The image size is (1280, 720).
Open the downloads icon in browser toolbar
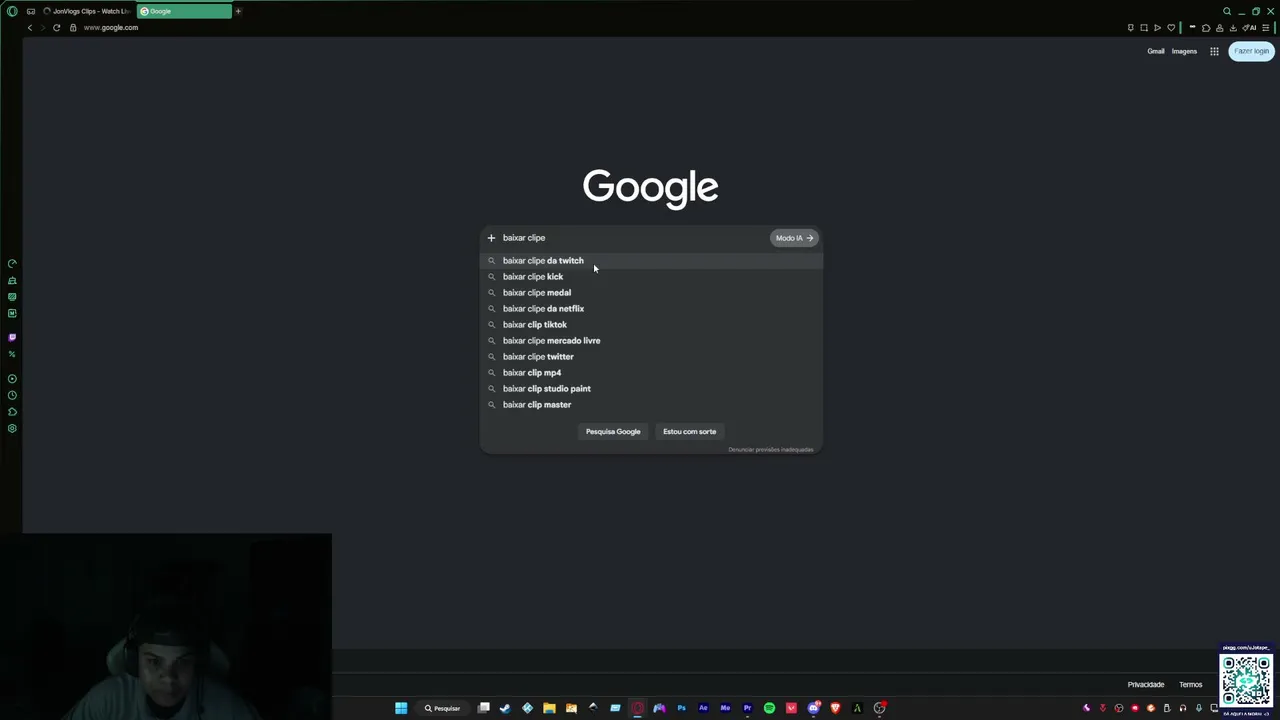click(1233, 28)
